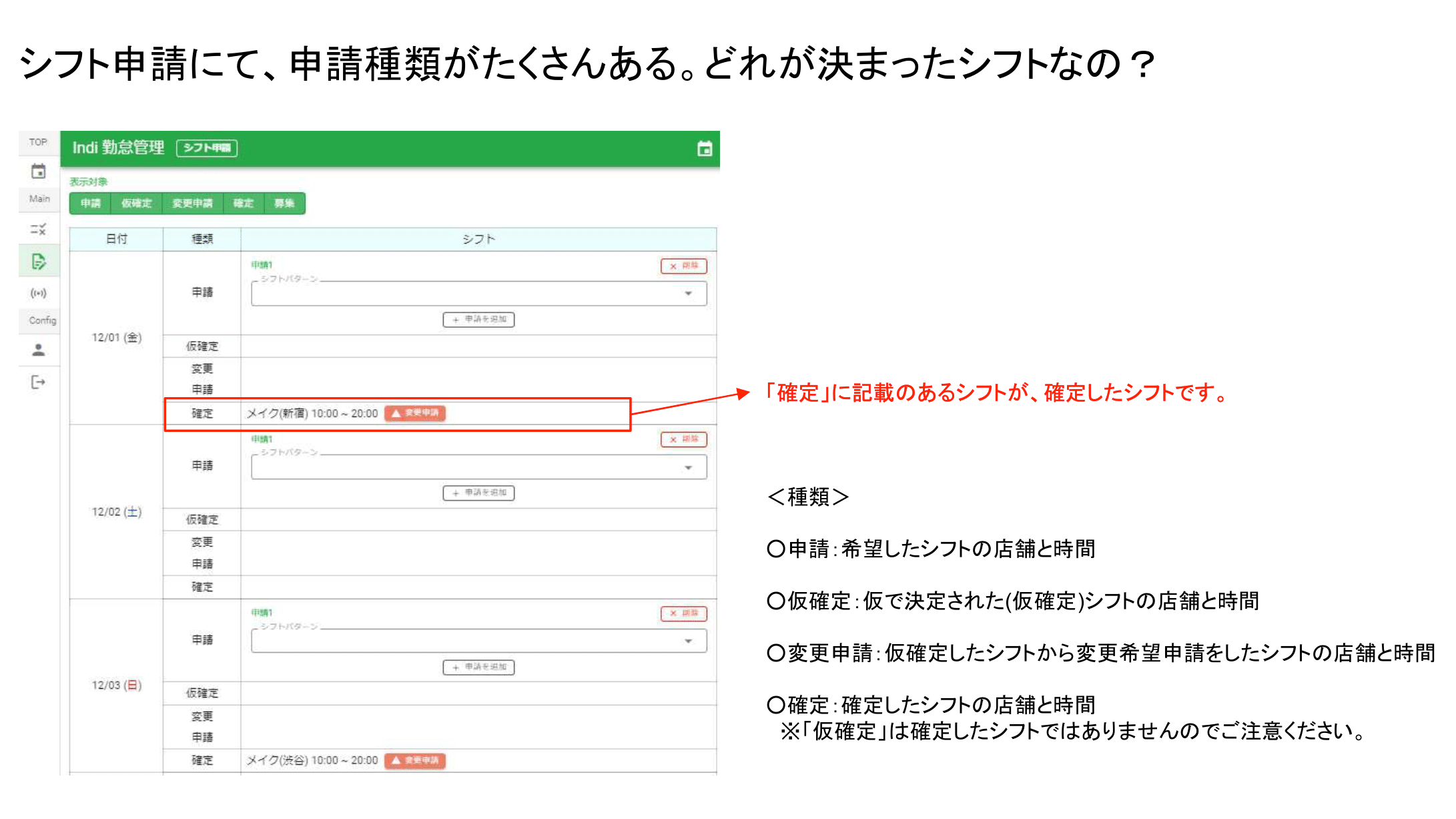Click the broadcast signal sidebar icon
This screenshot has height=819, width=1456.
pos(39,293)
